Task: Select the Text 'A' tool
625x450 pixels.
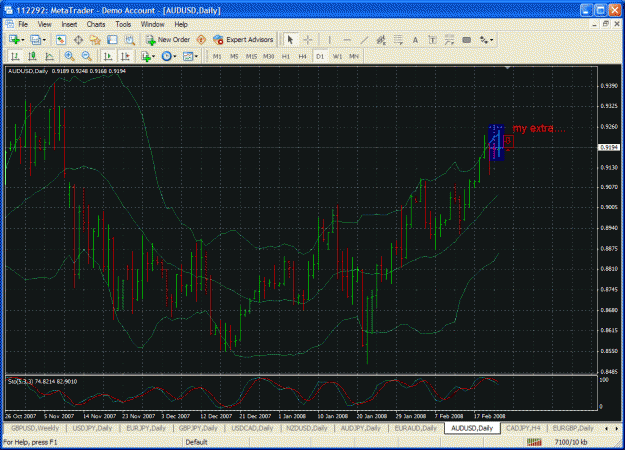Action: (415, 39)
